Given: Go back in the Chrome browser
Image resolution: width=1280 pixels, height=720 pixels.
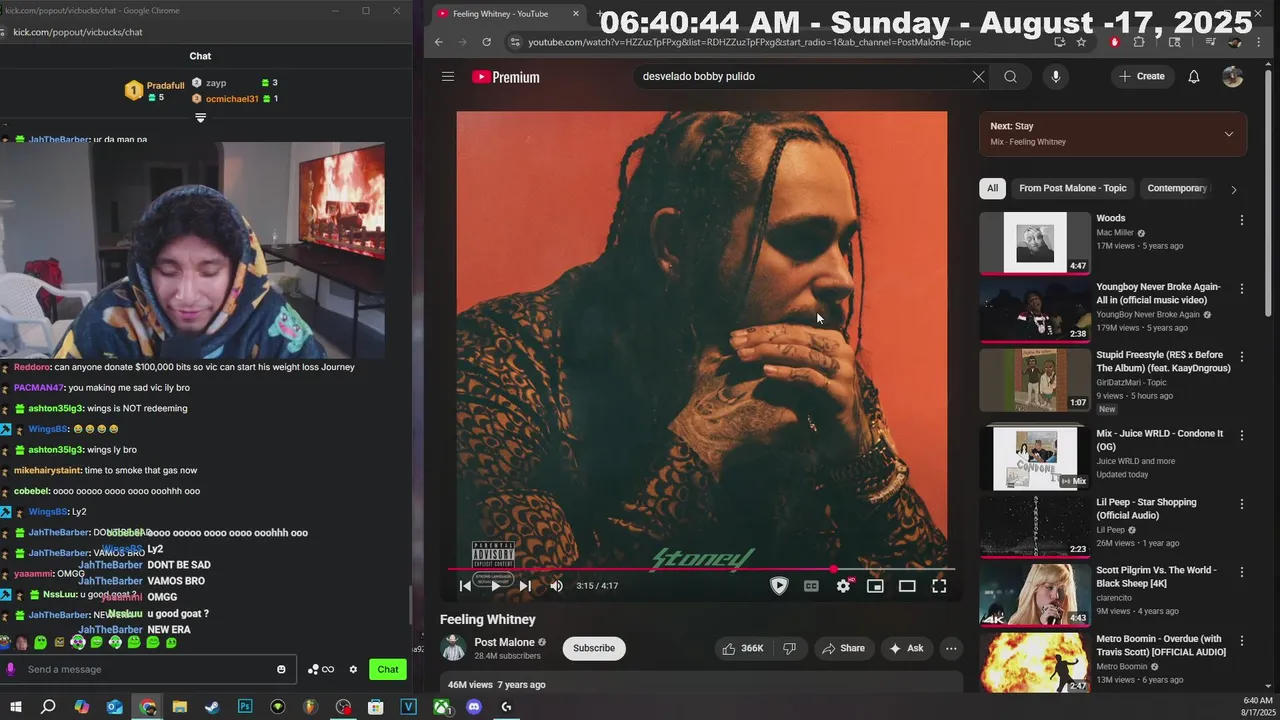Looking at the screenshot, I should click(x=438, y=42).
